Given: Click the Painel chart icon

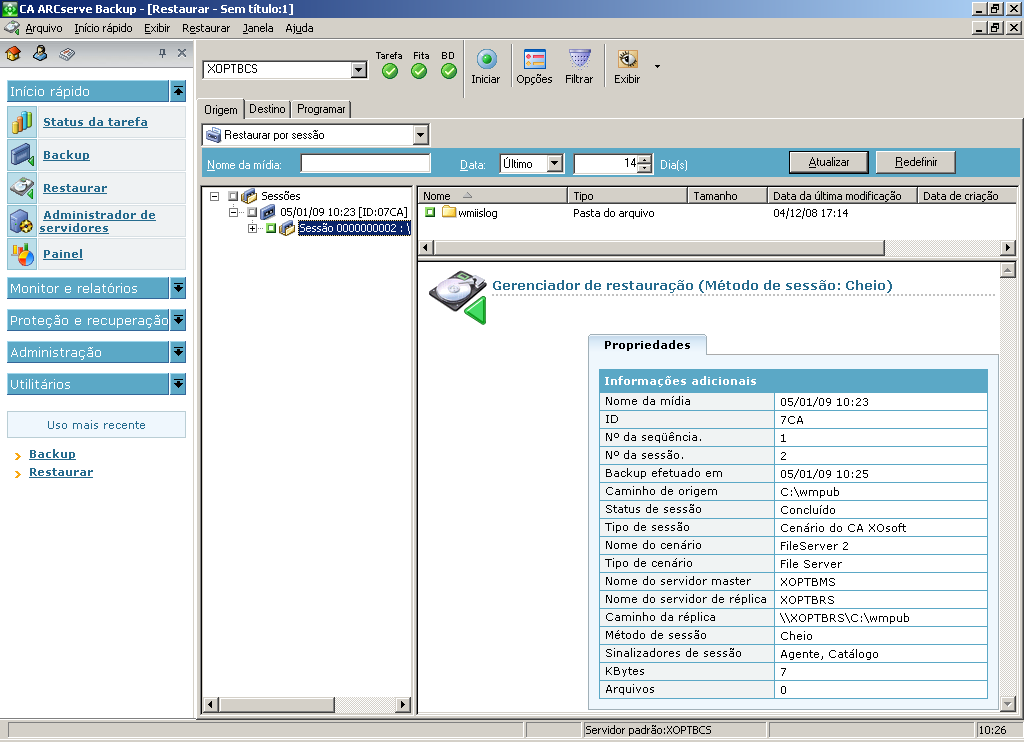Looking at the screenshot, I should pos(23,254).
